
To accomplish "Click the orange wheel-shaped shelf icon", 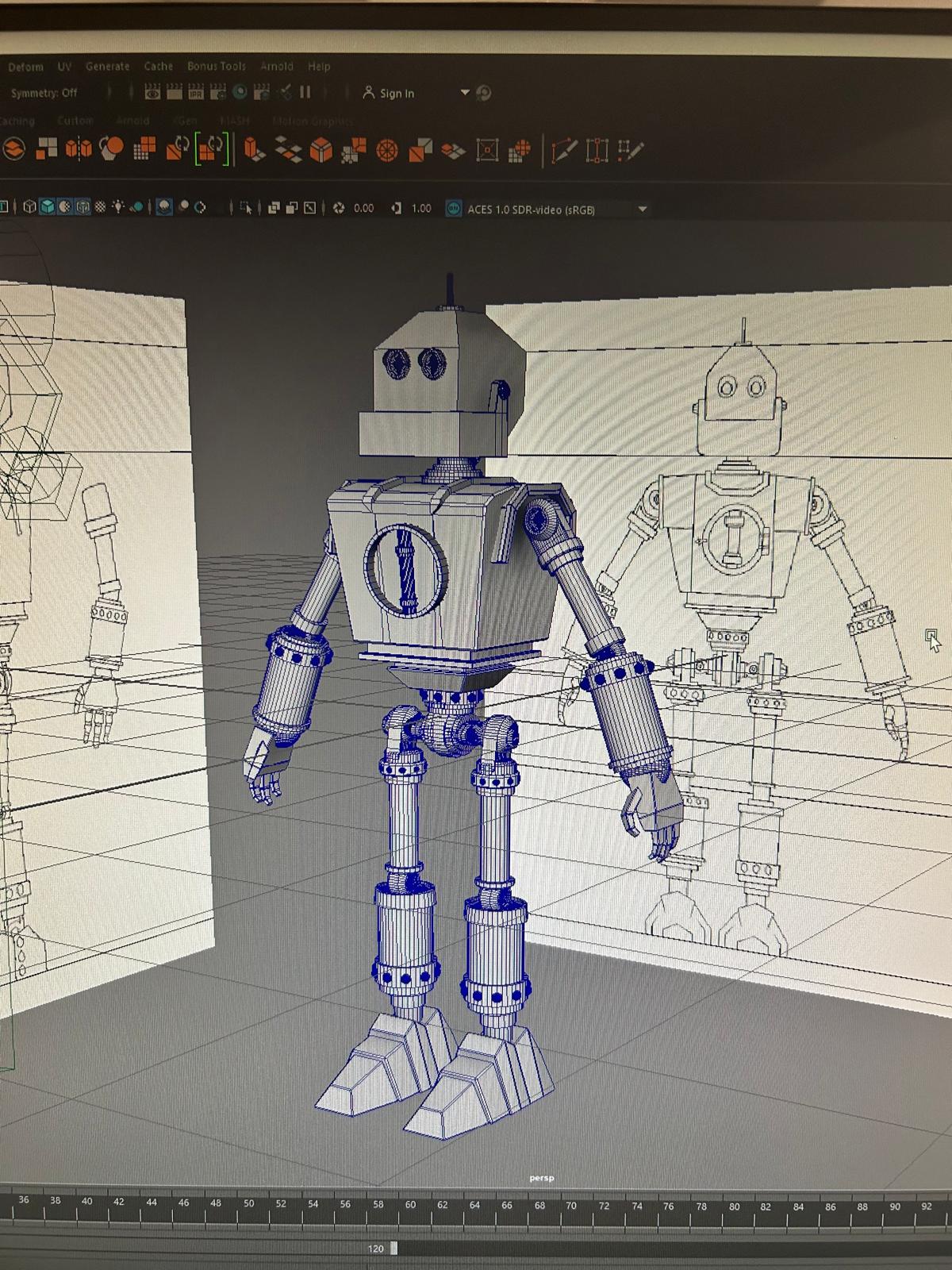I will 387,150.
